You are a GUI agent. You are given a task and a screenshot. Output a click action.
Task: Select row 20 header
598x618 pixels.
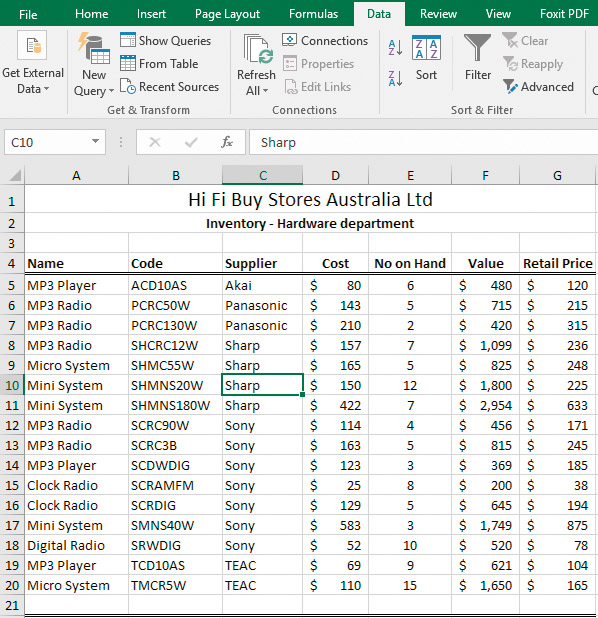[12, 585]
